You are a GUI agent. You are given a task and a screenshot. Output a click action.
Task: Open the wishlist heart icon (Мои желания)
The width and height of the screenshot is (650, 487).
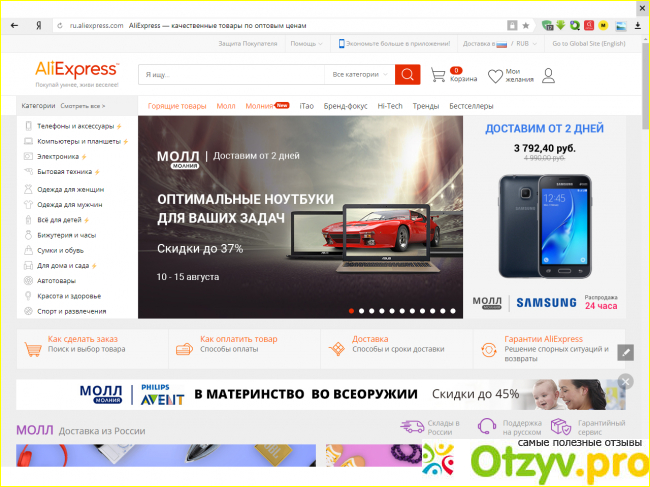(x=495, y=76)
